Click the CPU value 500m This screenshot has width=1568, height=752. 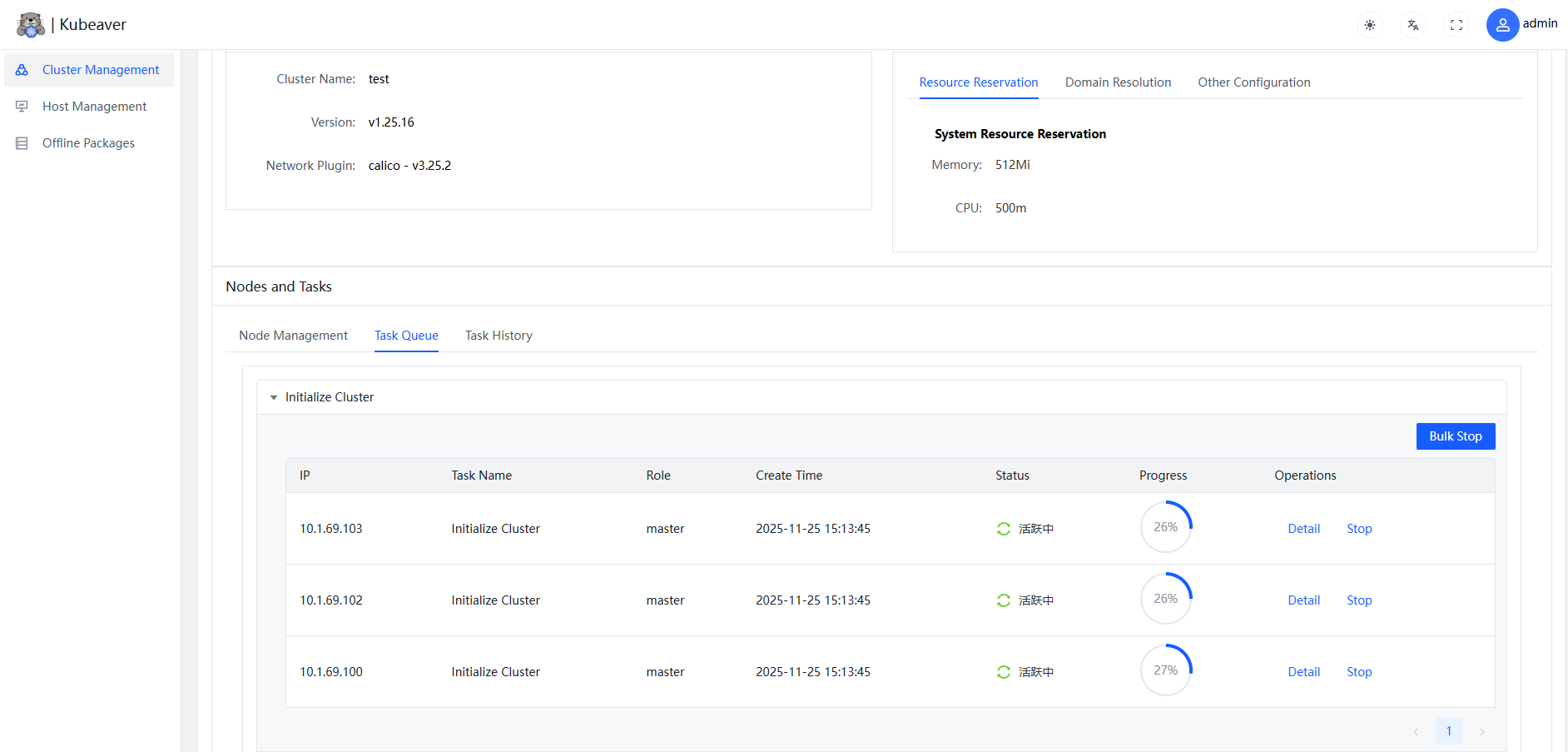pos(1010,208)
